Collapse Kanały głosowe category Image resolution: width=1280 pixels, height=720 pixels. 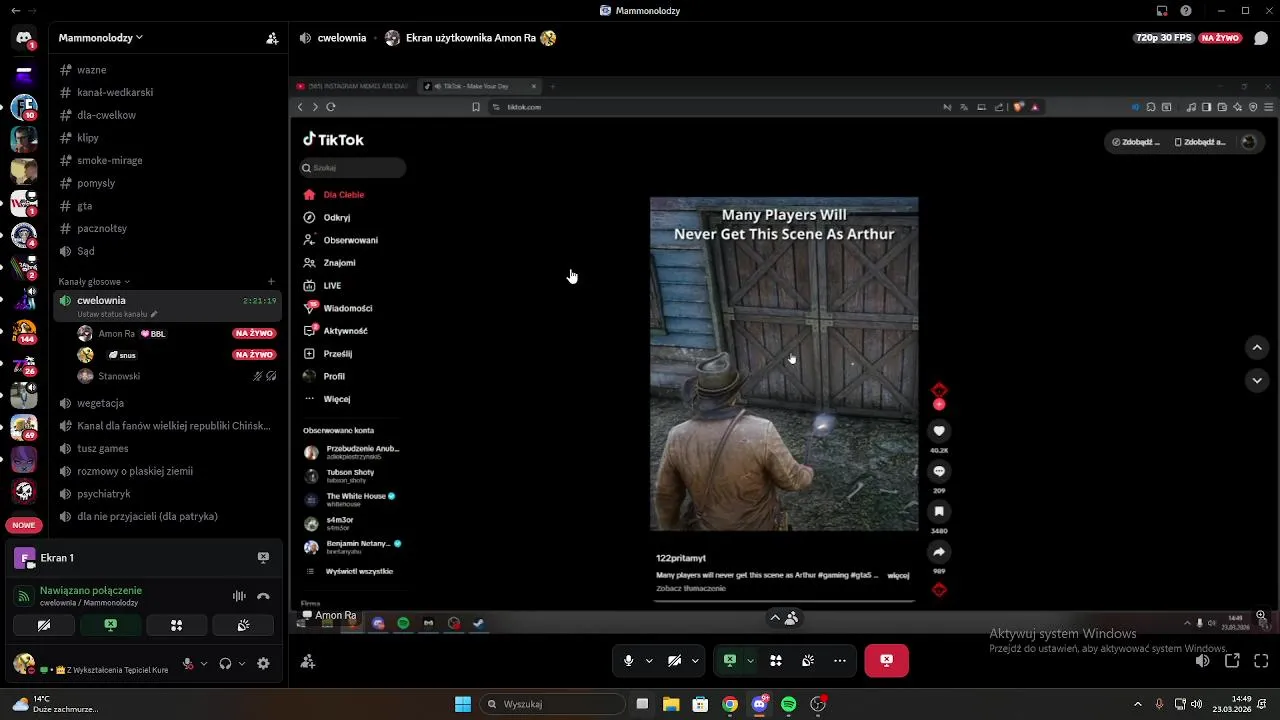(94, 282)
